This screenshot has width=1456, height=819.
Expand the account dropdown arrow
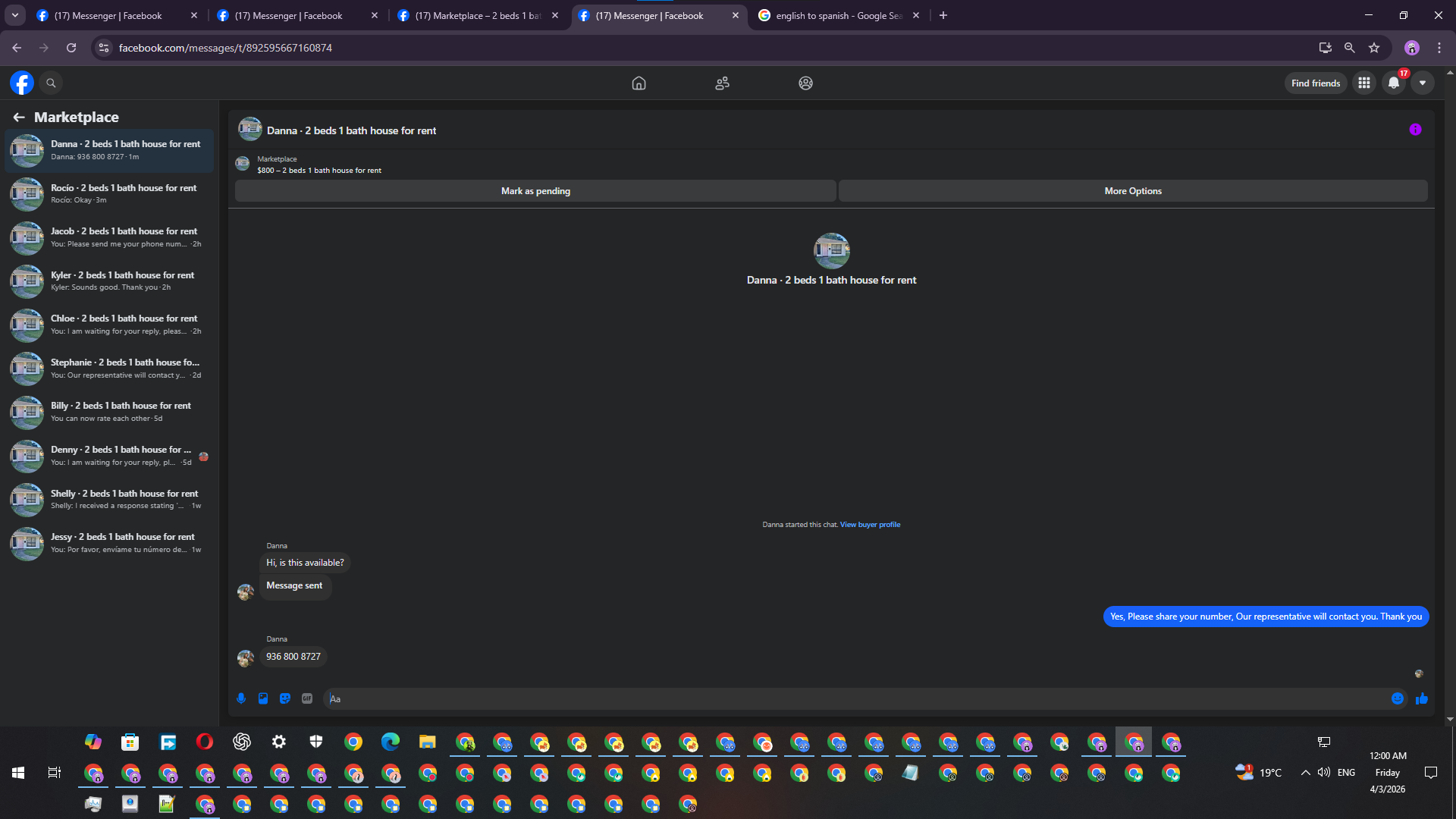pos(1423,83)
